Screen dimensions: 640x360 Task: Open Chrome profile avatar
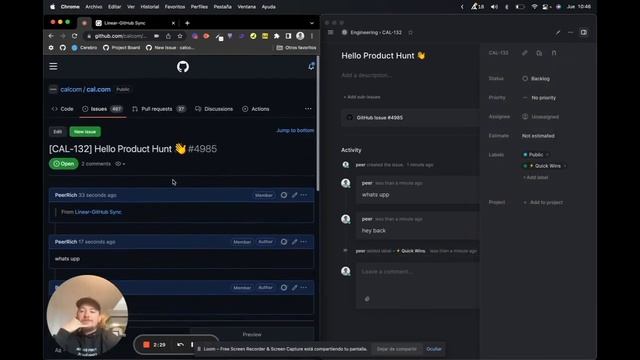point(300,36)
